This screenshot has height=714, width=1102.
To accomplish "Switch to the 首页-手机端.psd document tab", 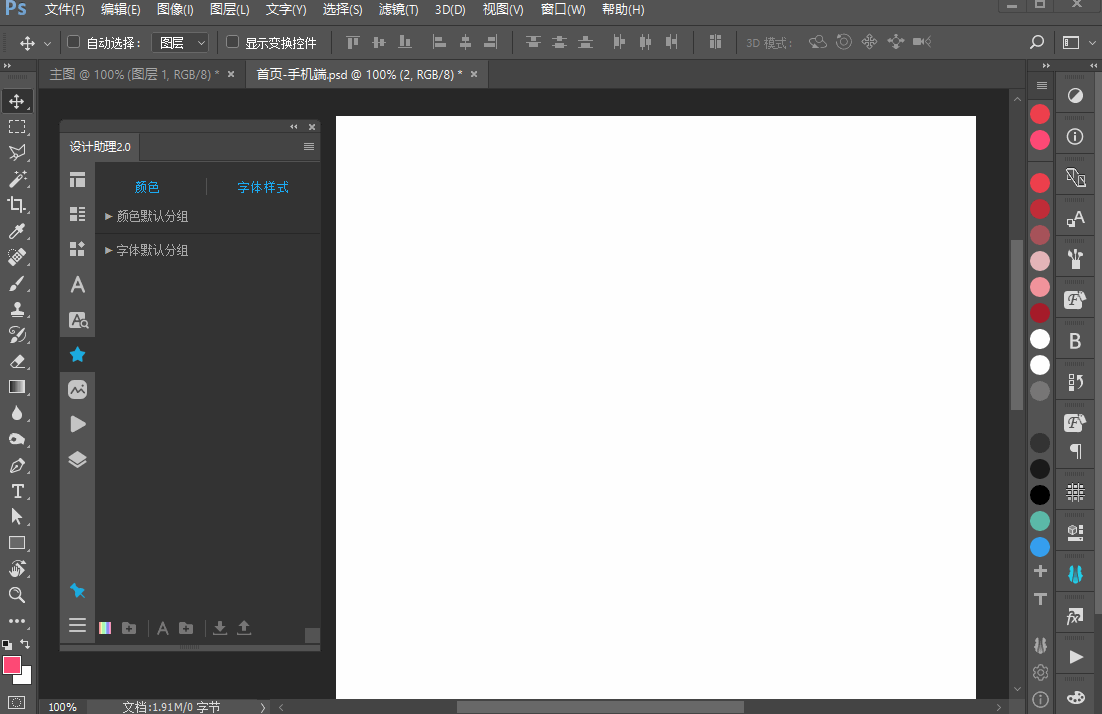I will click(x=358, y=74).
